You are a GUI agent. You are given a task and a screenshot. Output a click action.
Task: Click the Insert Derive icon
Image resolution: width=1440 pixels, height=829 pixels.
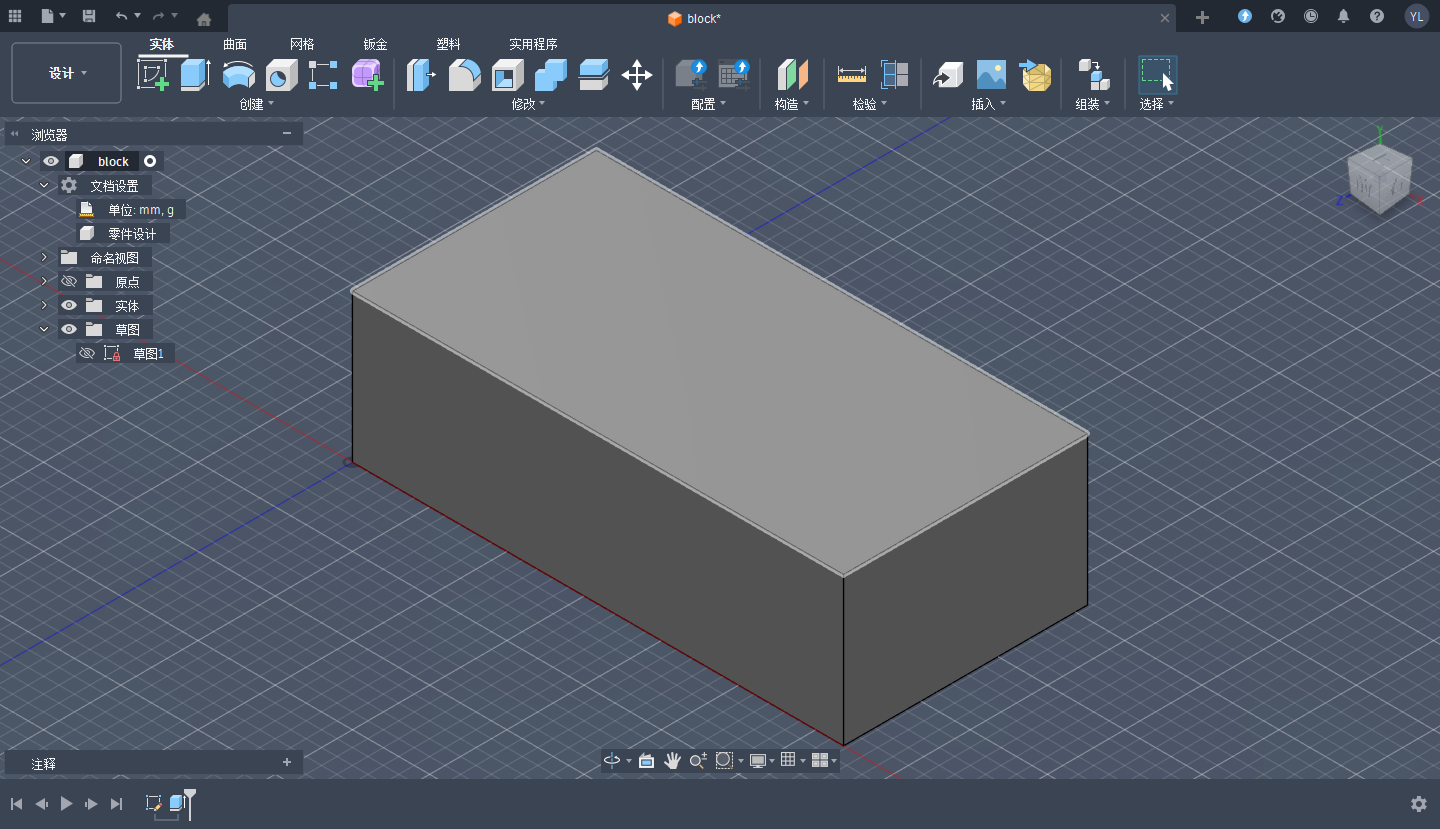click(x=947, y=75)
